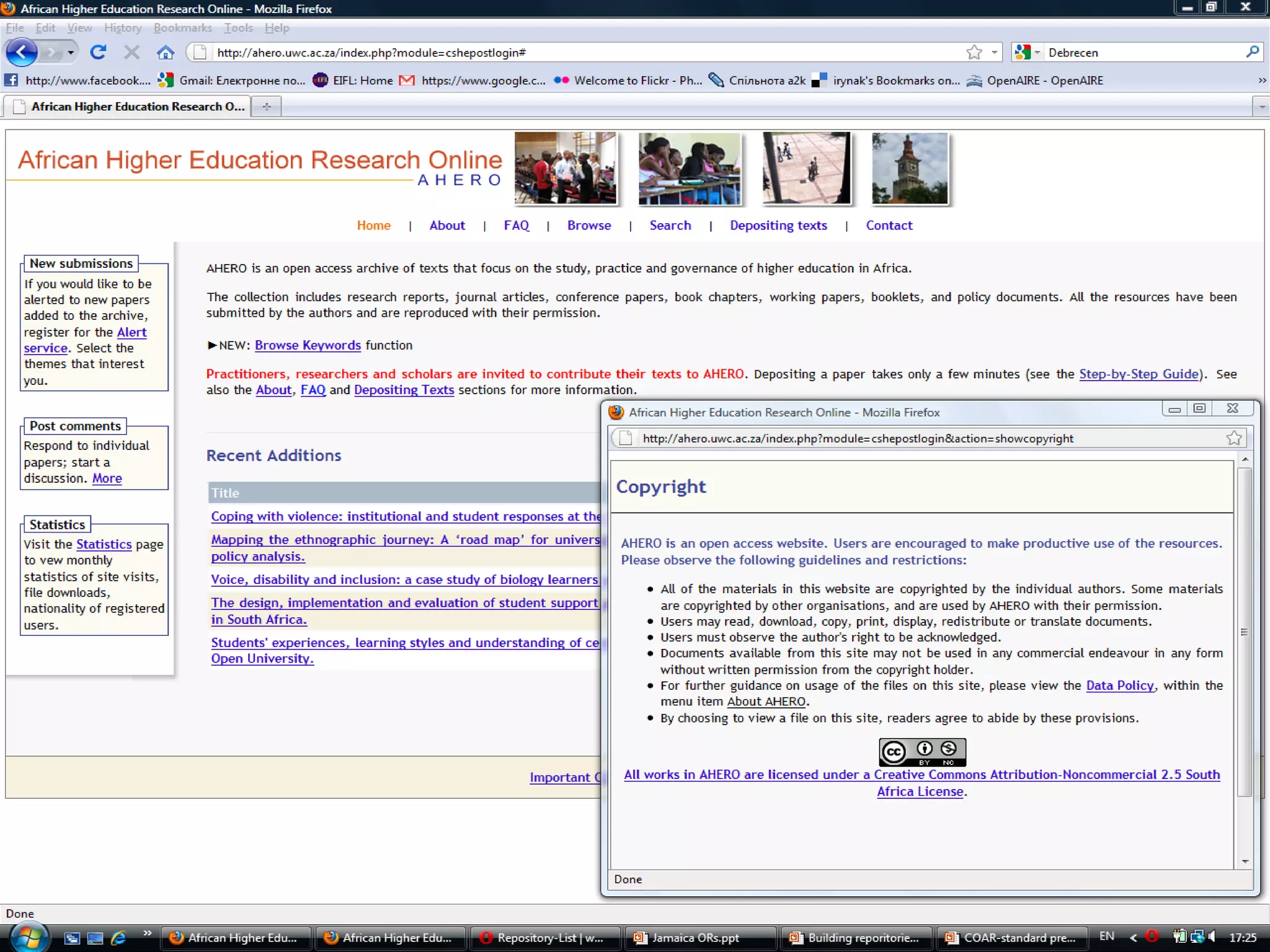Expand the address bar URL history dropdown

point(994,53)
